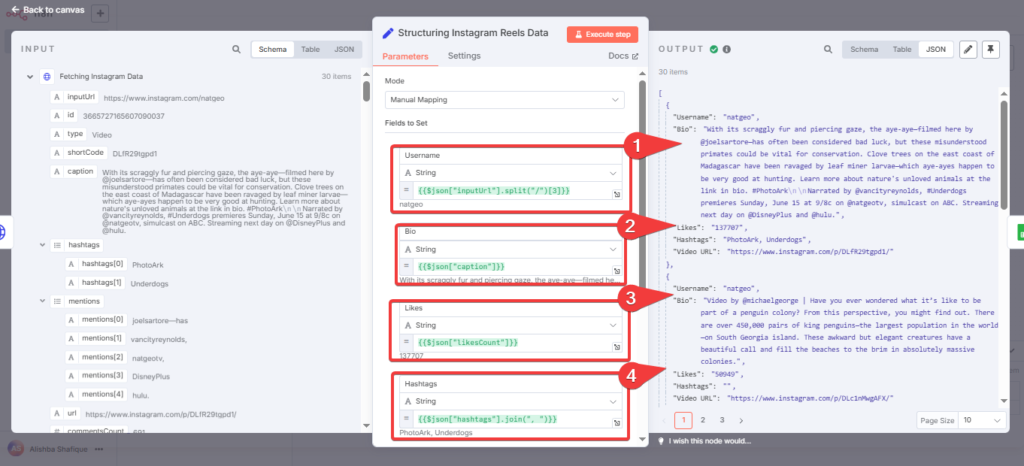Image resolution: width=1024 pixels, height=466 pixels.
Task: Open expression editor for Username value
Action: click(x=616, y=194)
